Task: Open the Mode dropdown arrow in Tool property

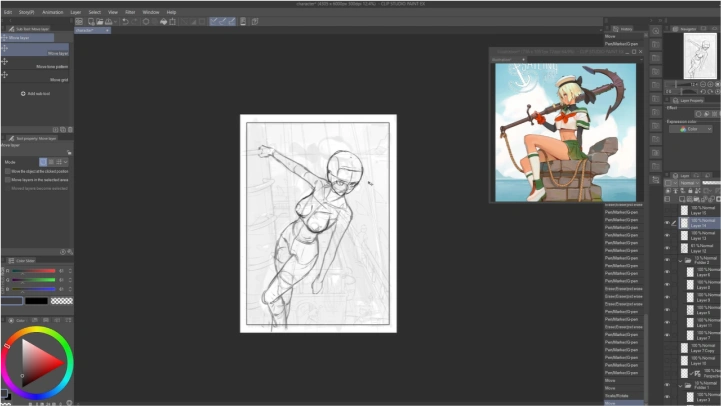Action: point(66,162)
